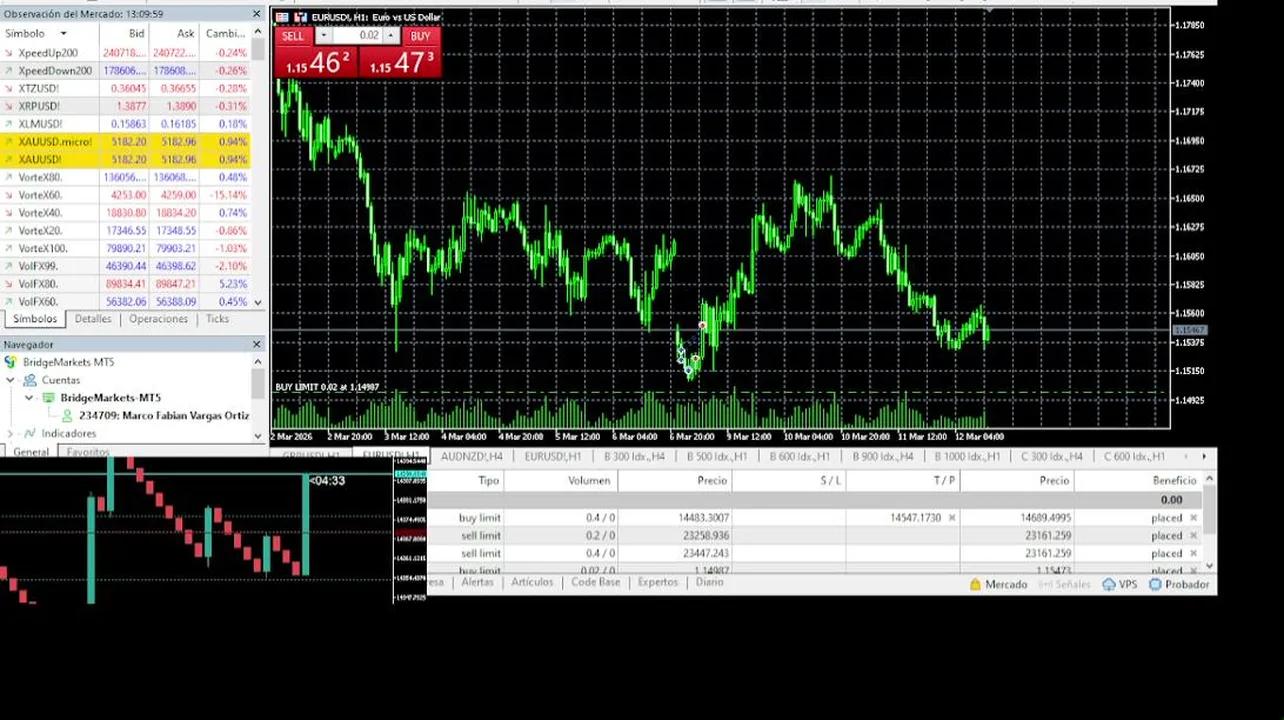Click the XLMUSD! up-arrow direction icon
The height and width of the screenshot is (720, 1284).
(x=9, y=124)
